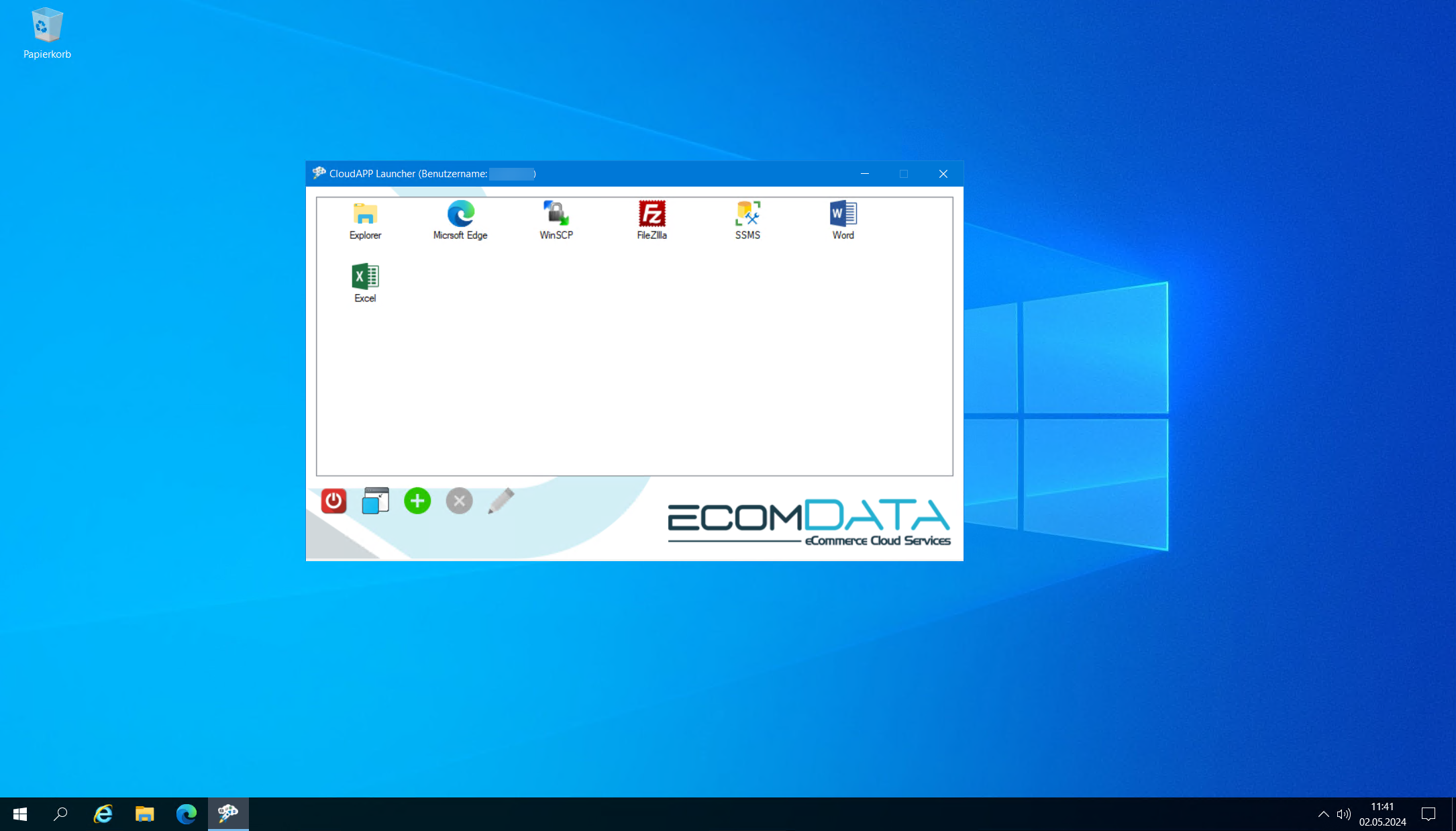Open File Explorer from the taskbar
This screenshot has height=831, width=1456.
pos(144,814)
